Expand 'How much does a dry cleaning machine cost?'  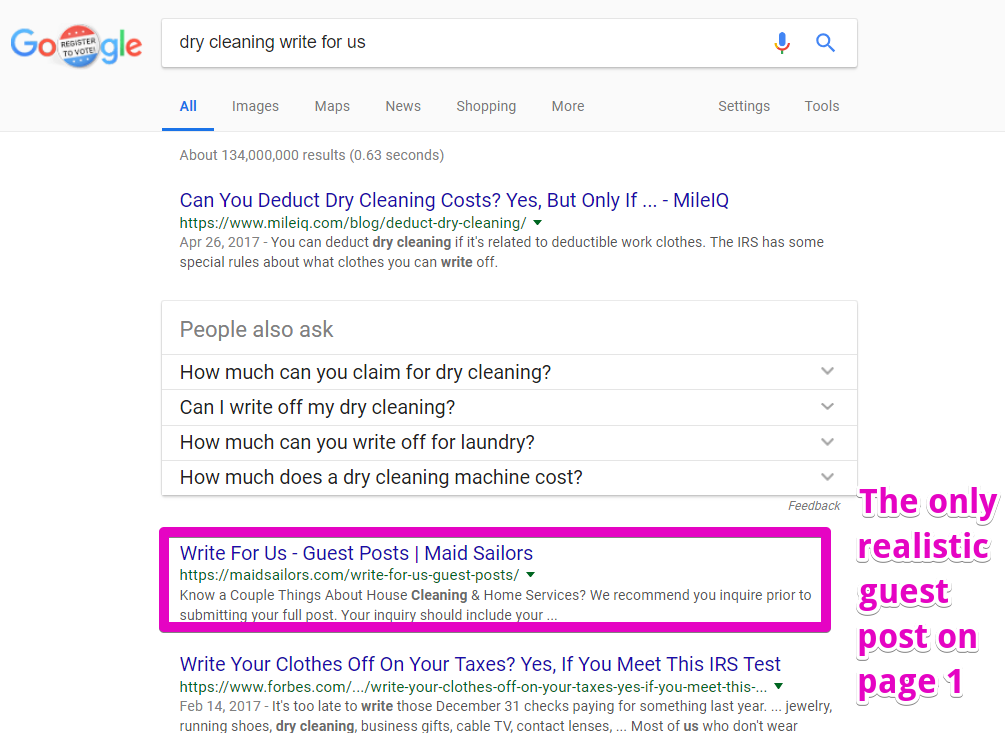pyautogui.click(x=509, y=478)
